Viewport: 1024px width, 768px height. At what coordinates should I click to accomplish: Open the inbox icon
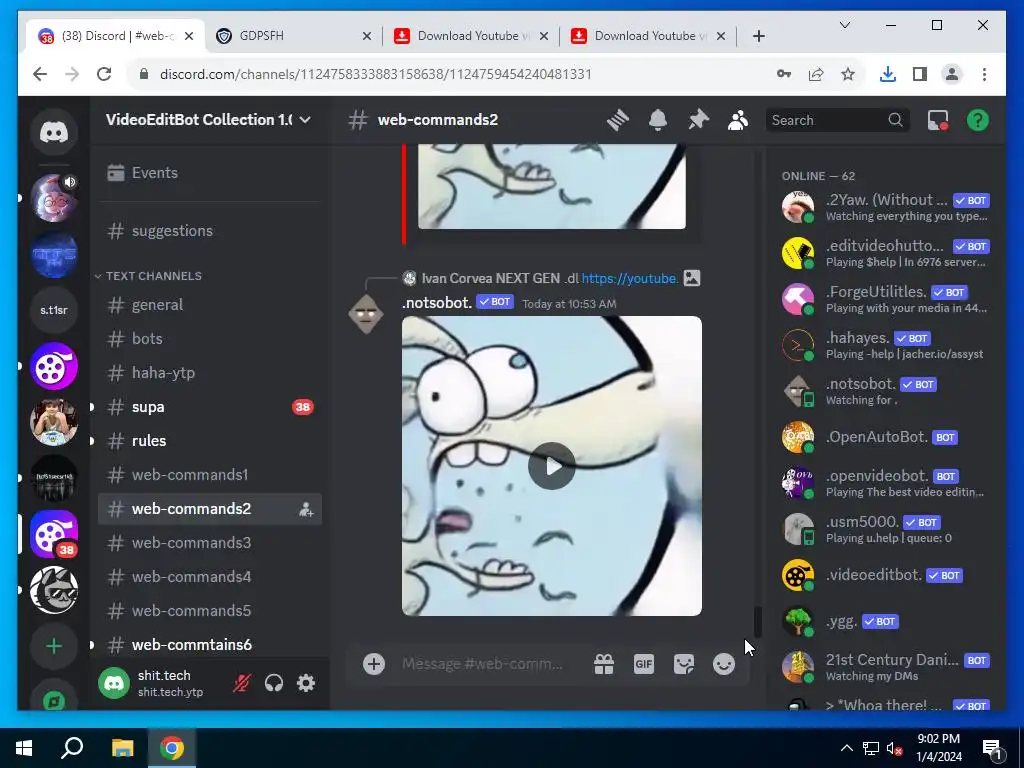[x=938, y=120]
